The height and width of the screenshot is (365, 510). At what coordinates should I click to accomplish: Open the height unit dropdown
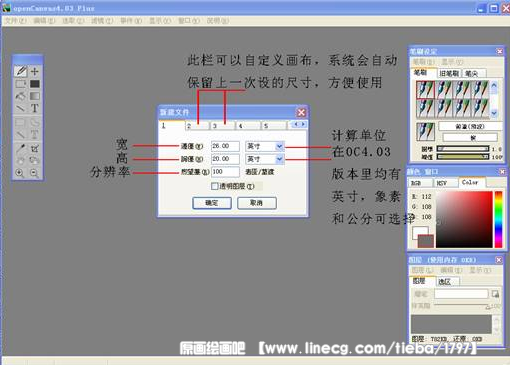pos(279,159)
